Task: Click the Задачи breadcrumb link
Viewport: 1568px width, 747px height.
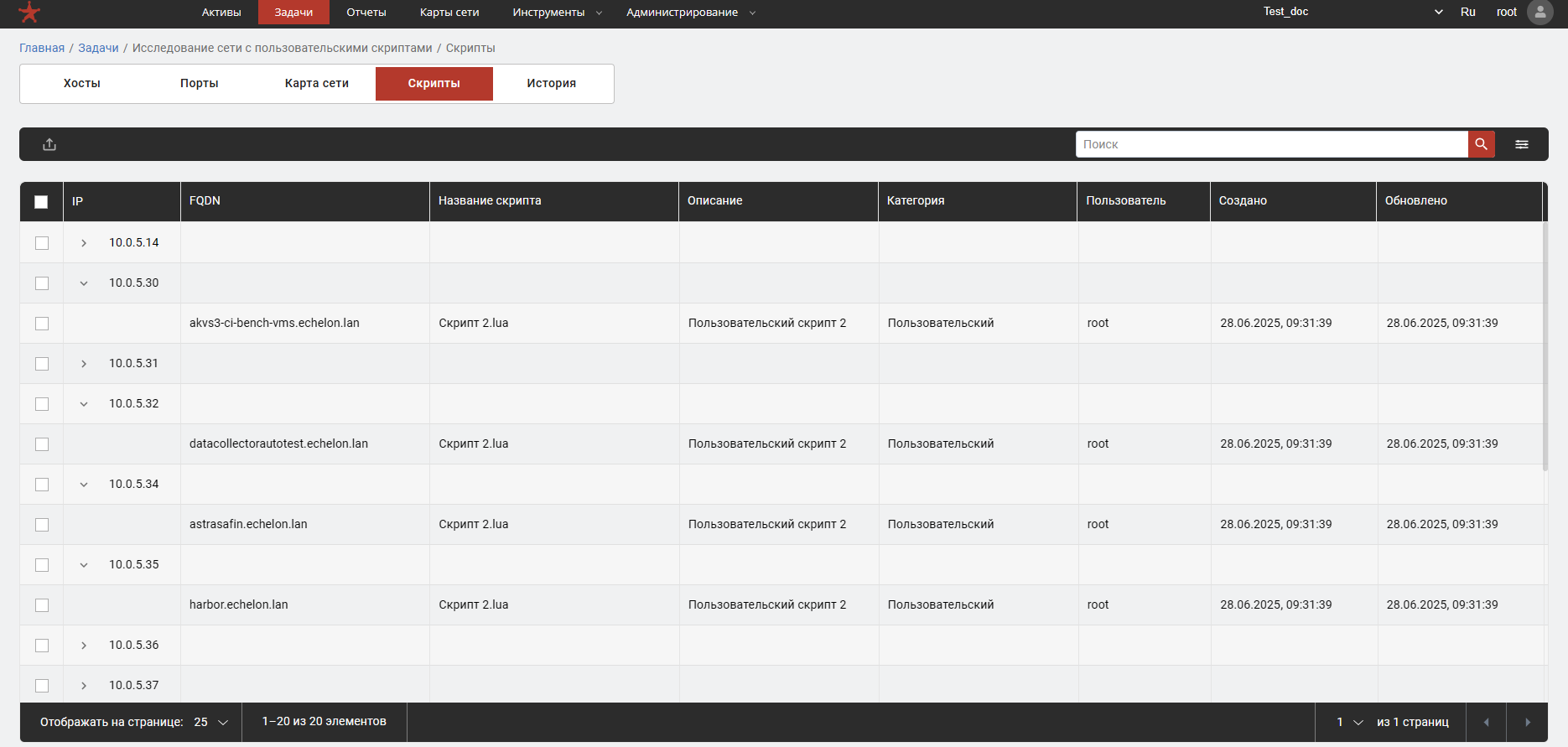Action: click(x=98, y=48)
